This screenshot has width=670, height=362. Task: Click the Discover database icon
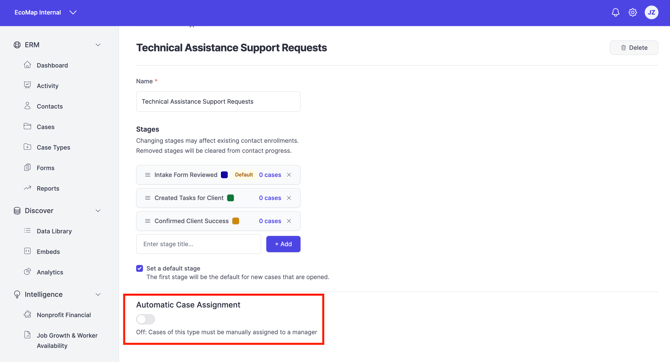(17, 211)
